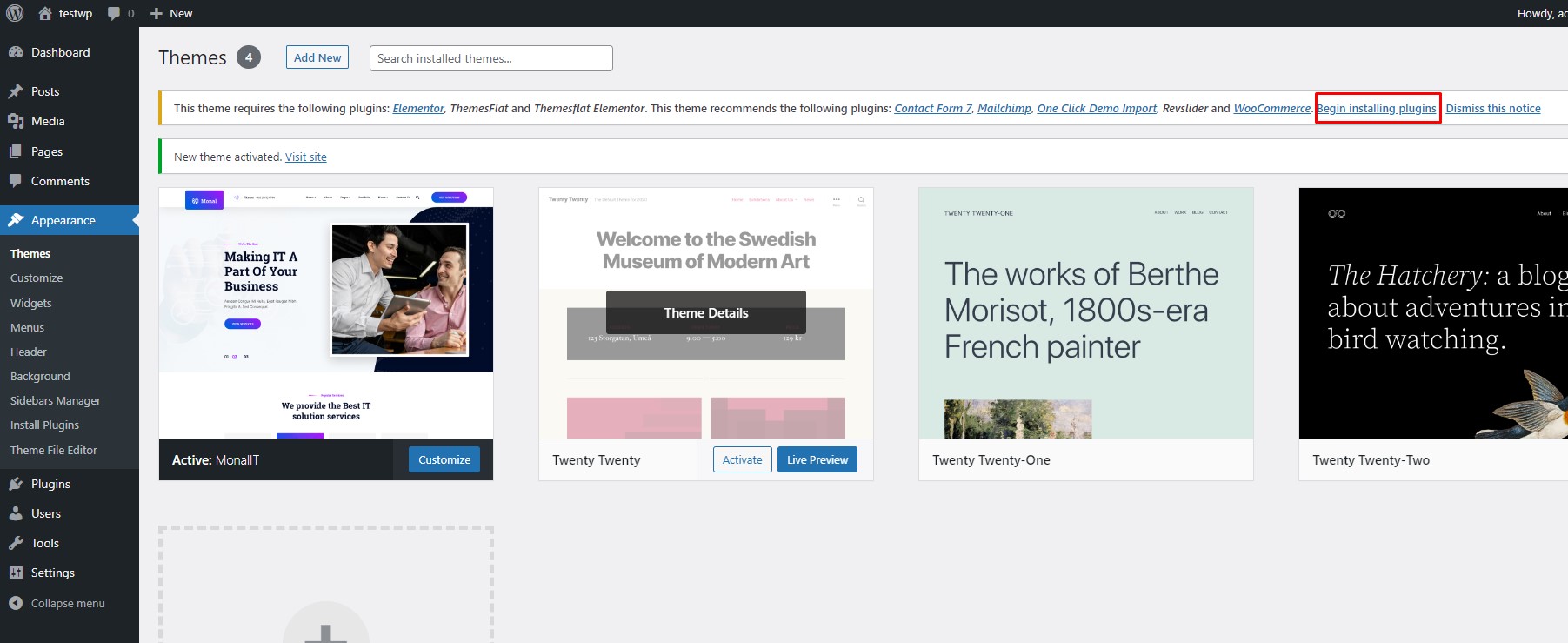This screenshot has height=643, width=1568.
Task: Click the Users person icon
Action: [x=16, y=513]
